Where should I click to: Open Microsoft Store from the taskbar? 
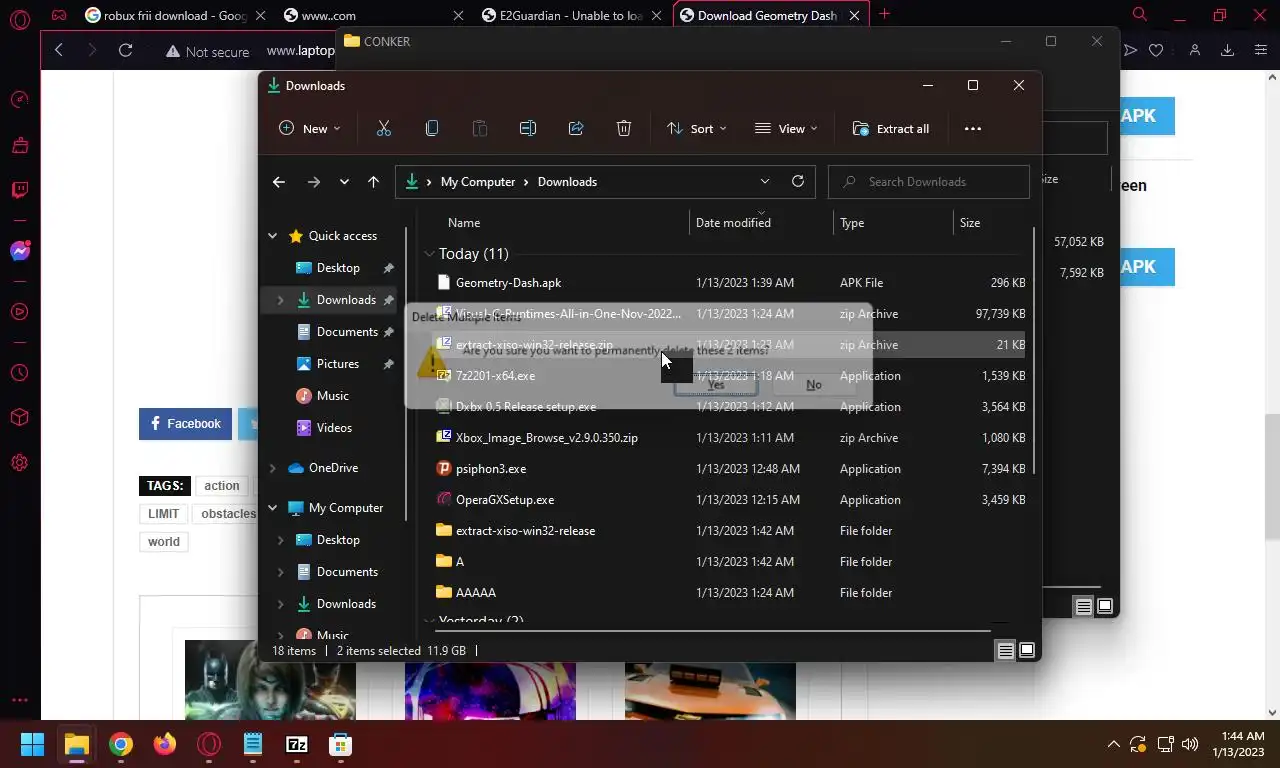coord(341,744)
